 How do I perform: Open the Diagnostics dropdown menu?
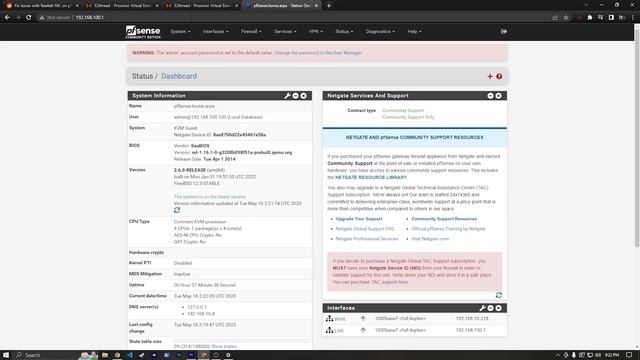pyautogui.click(x=380, y=31)
